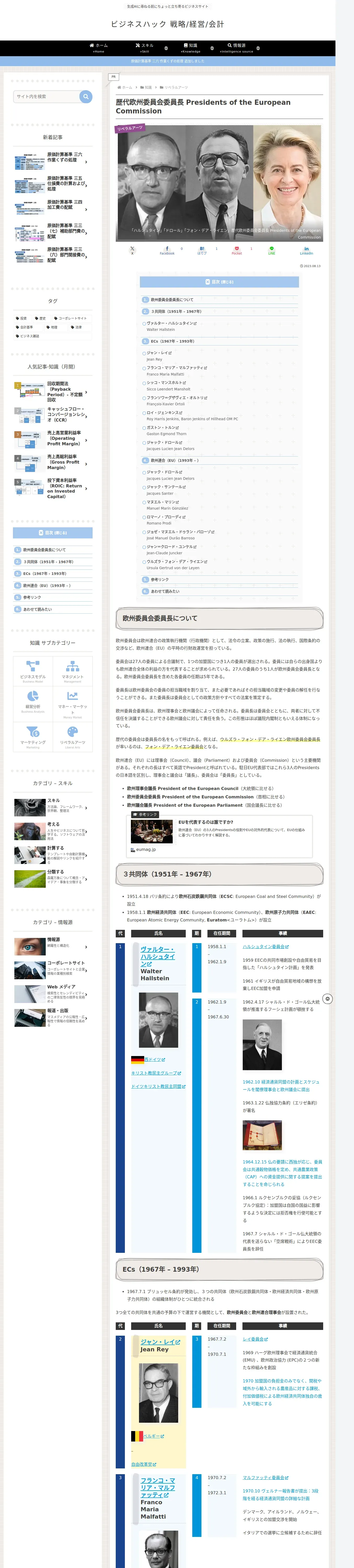Open new article 原価計算基準 三六 作業くずの処理

pyautogui.click(x=53, y=161)
